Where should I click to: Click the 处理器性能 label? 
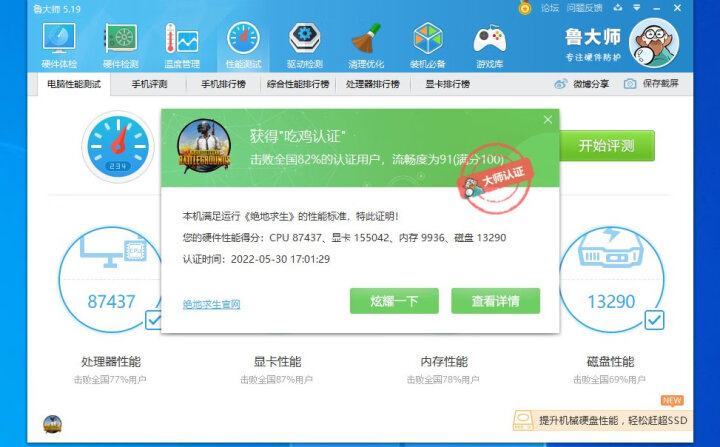pos(111,362)
